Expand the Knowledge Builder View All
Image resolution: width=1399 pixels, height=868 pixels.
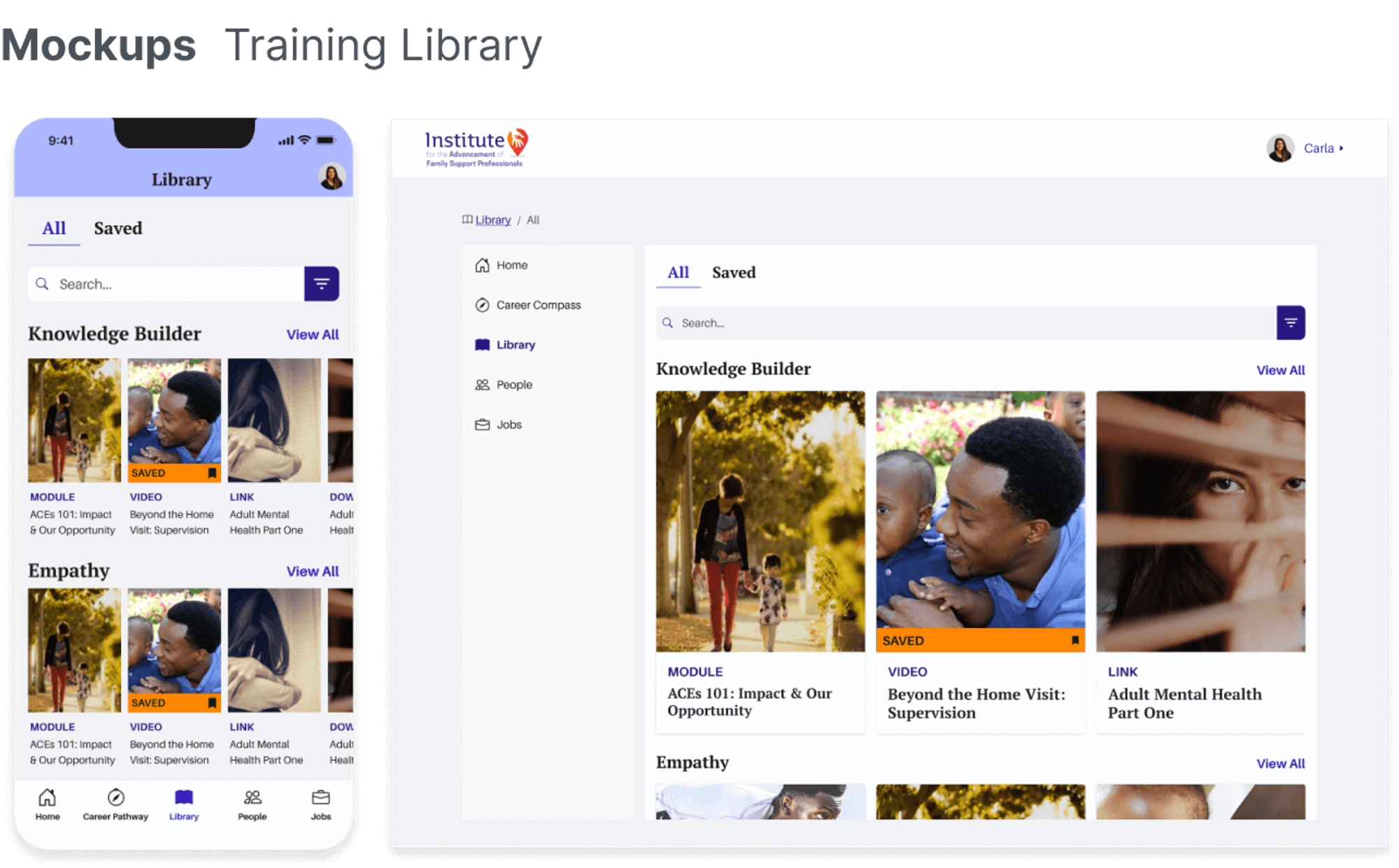tap(1281, 370)
